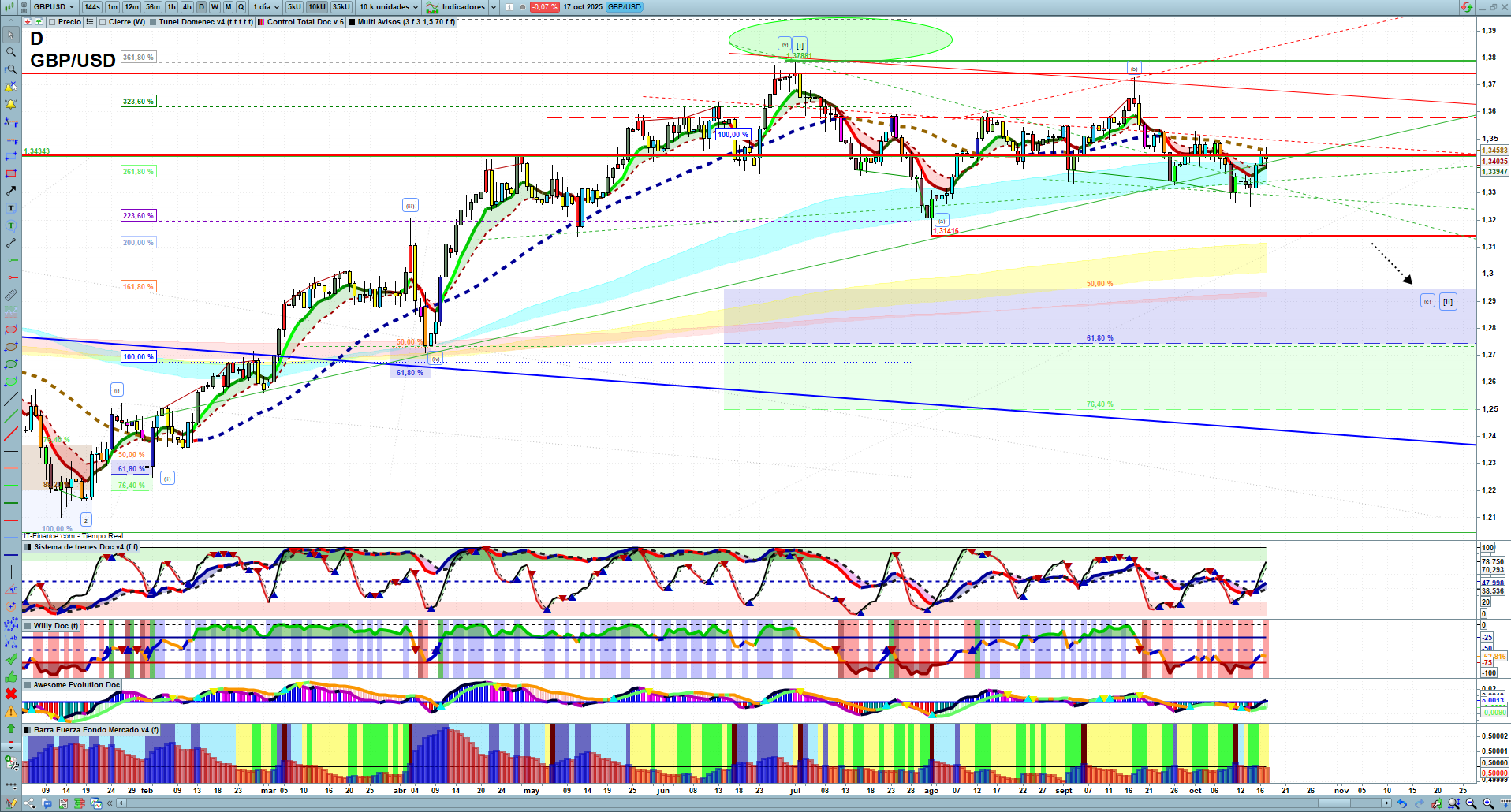Open the '1 día' timeframe dropdown

pos(266,7)
